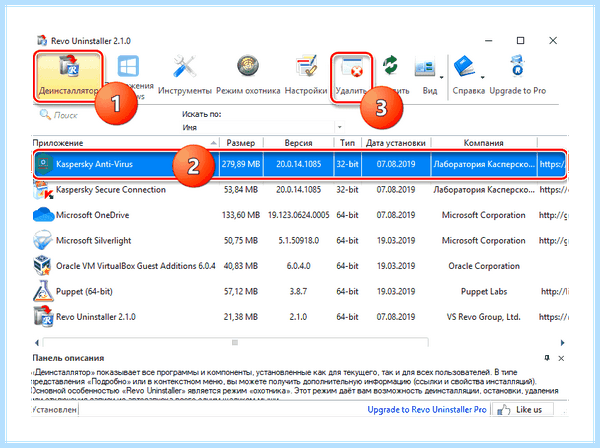The image size is (600, 448).
Task: Open the Деинсталлятор toolbar section
Action: 68,77
